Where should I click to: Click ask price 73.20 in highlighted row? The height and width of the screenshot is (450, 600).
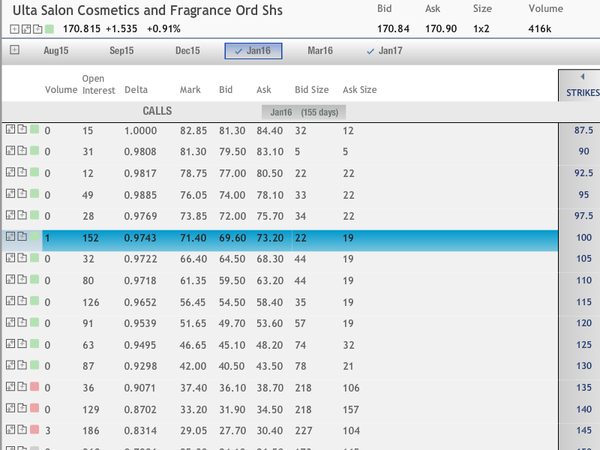pos(270,238)
